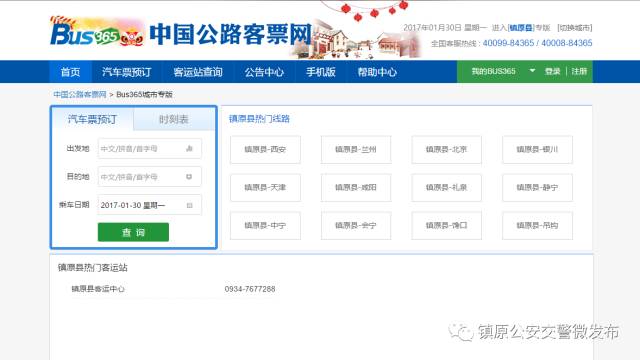This screenshot has width=640, height=360.
Task: Open 公告中心 menu item
Action: point(264,72)
